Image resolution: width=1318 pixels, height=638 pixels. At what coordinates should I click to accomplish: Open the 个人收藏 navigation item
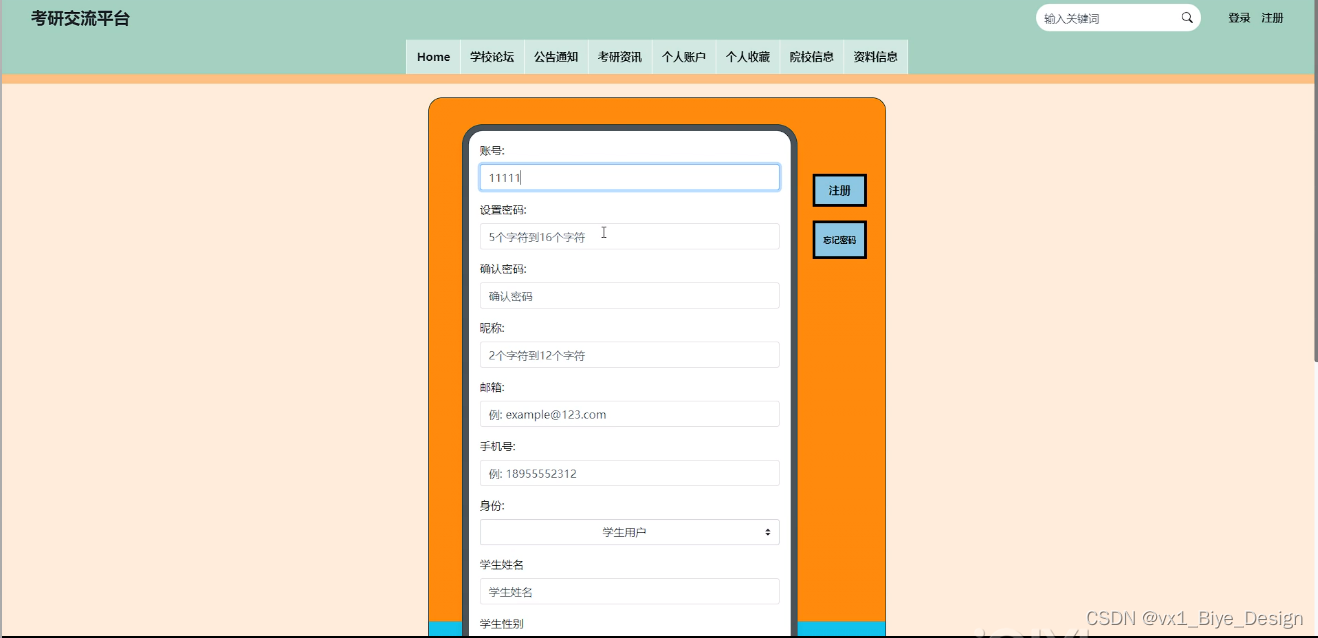(x=748, y=57)
